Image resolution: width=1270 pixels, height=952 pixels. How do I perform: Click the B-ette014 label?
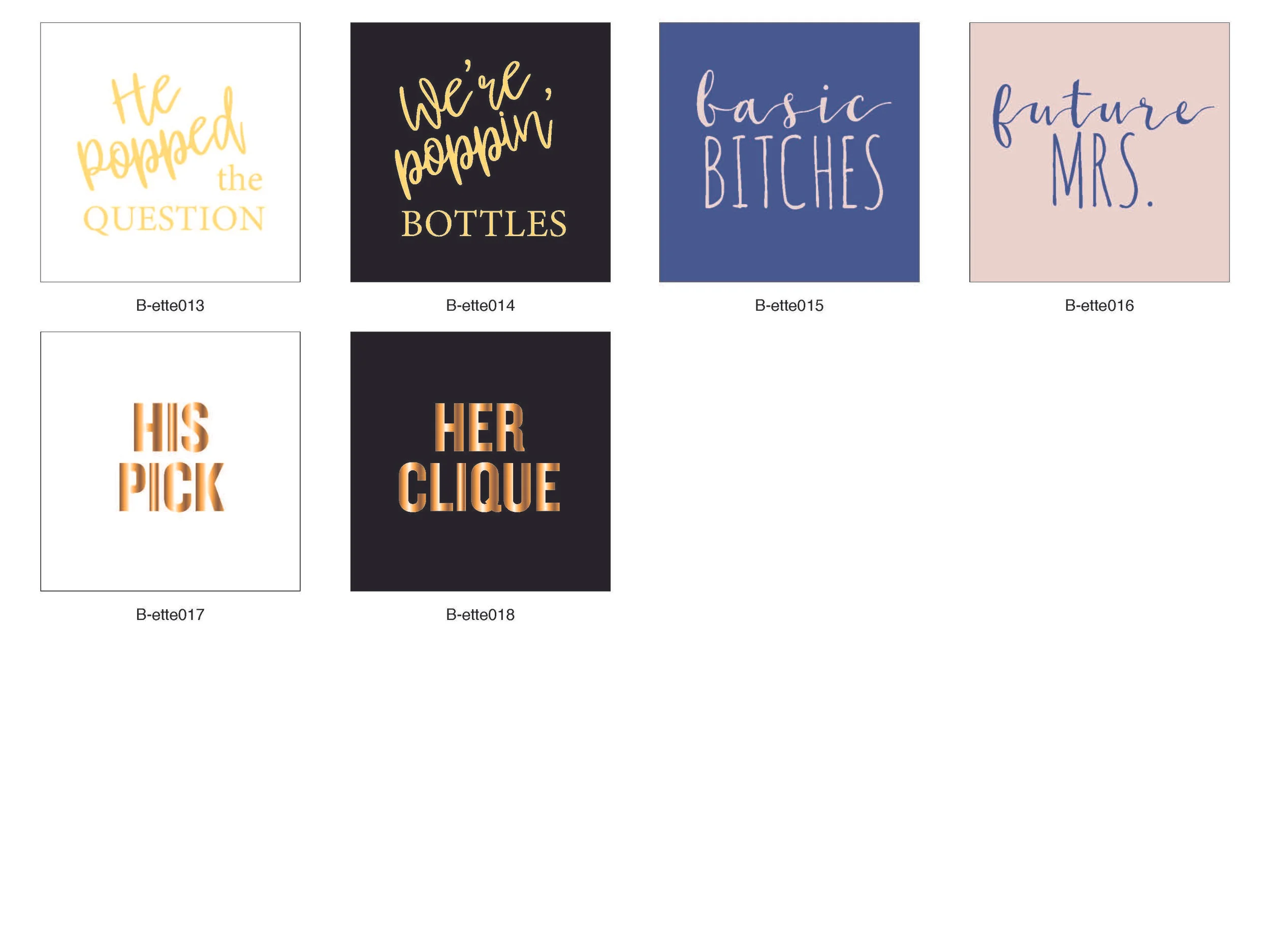(480, 305)
